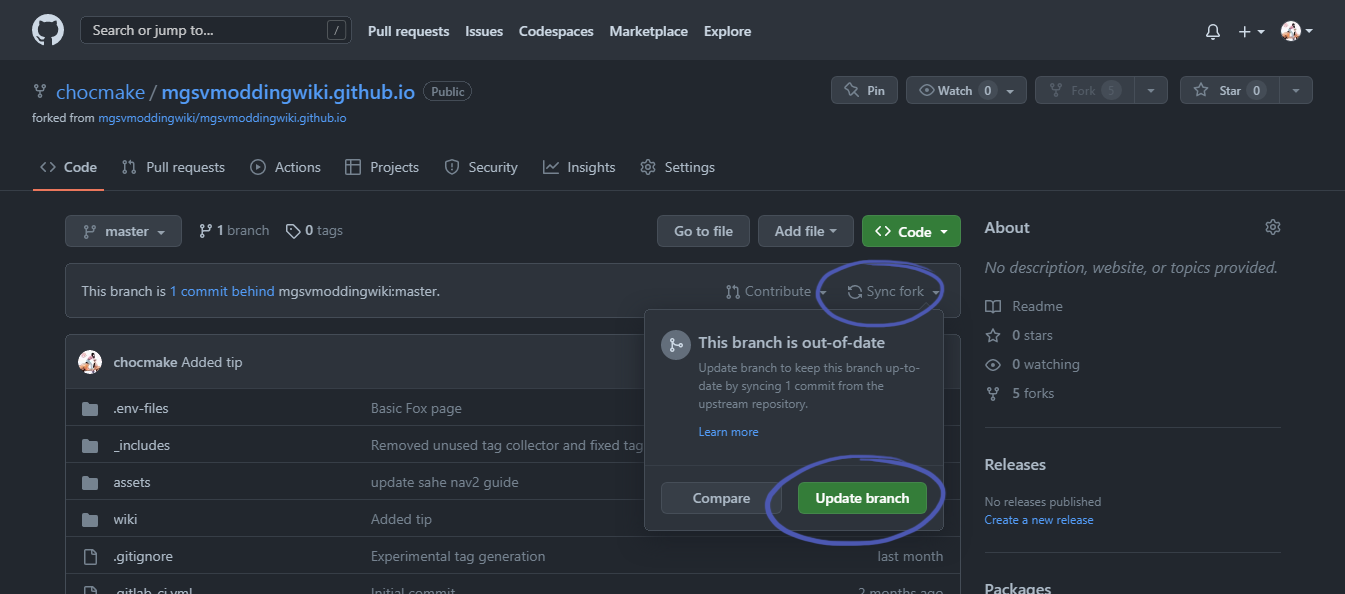Toggle the Sync fork dropdown
1345x594 pixels.
893,291
